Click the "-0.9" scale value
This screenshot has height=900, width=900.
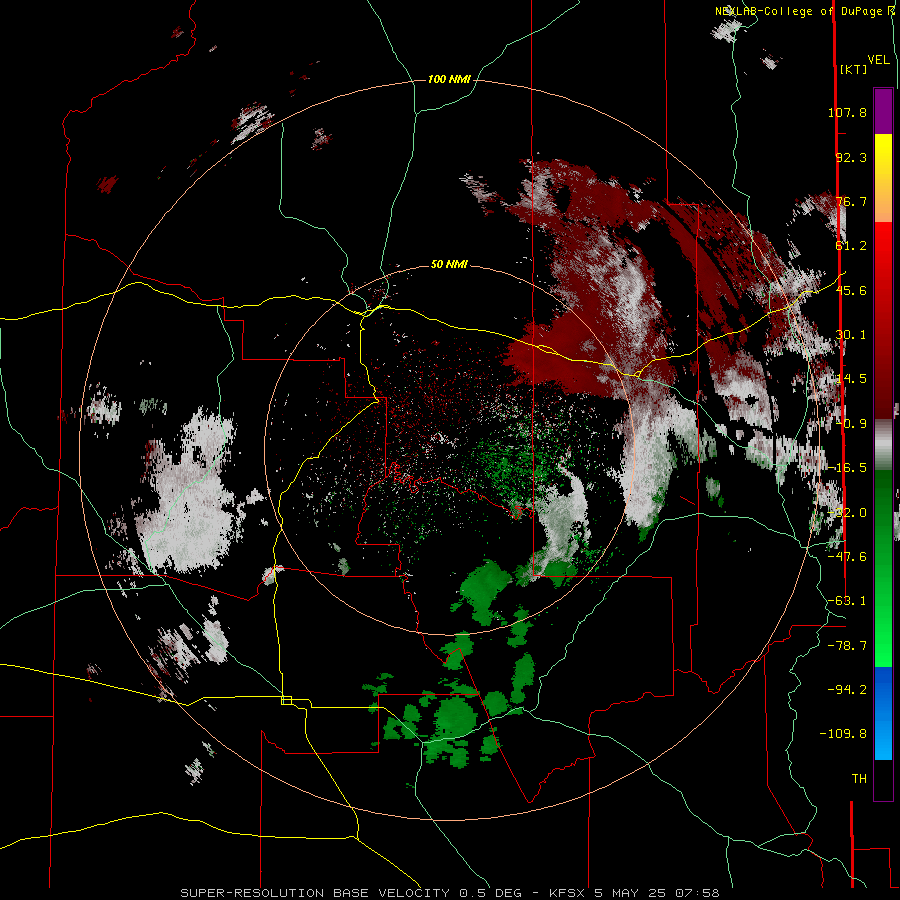point(851,424)
